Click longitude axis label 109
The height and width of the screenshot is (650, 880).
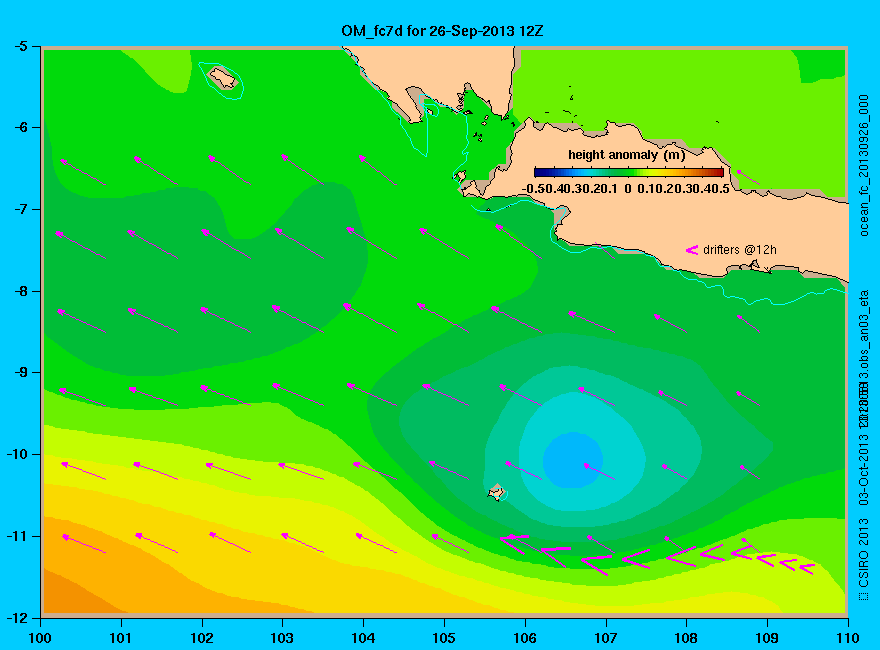coord(767,638)
